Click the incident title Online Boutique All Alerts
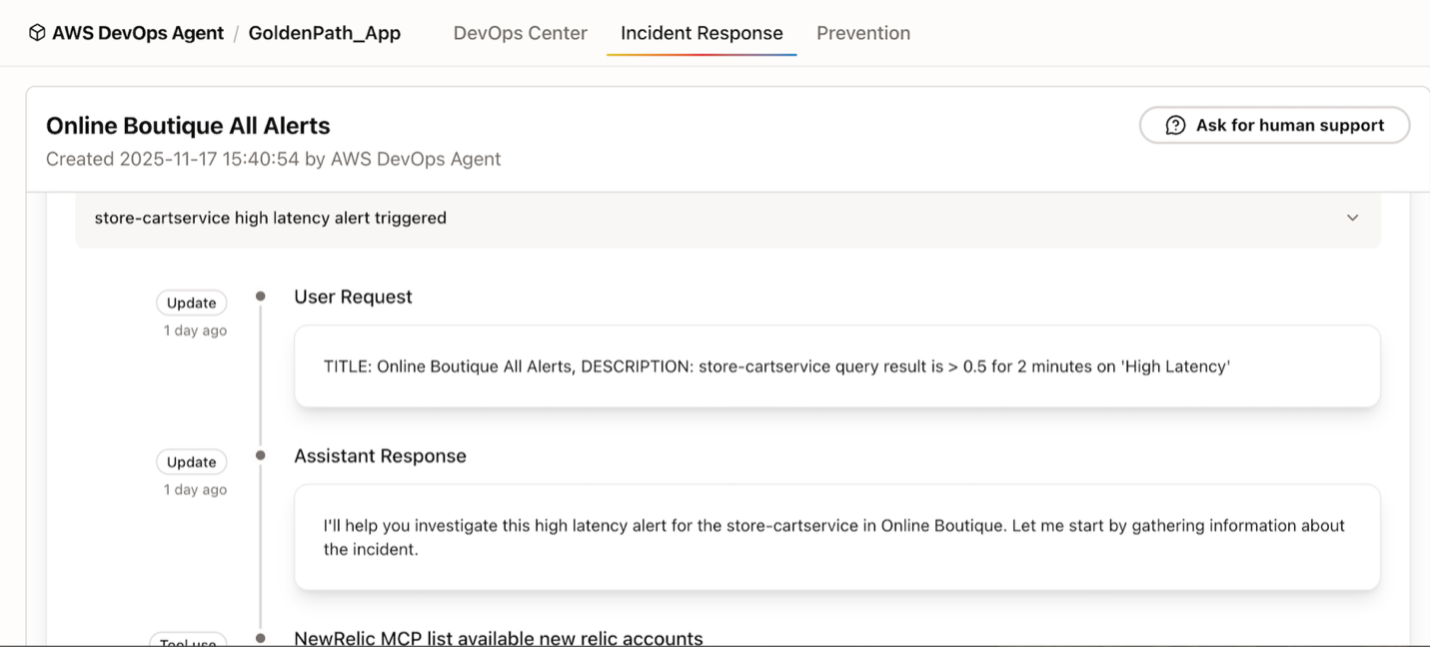Screen dimensions: 1430x650 188,125
